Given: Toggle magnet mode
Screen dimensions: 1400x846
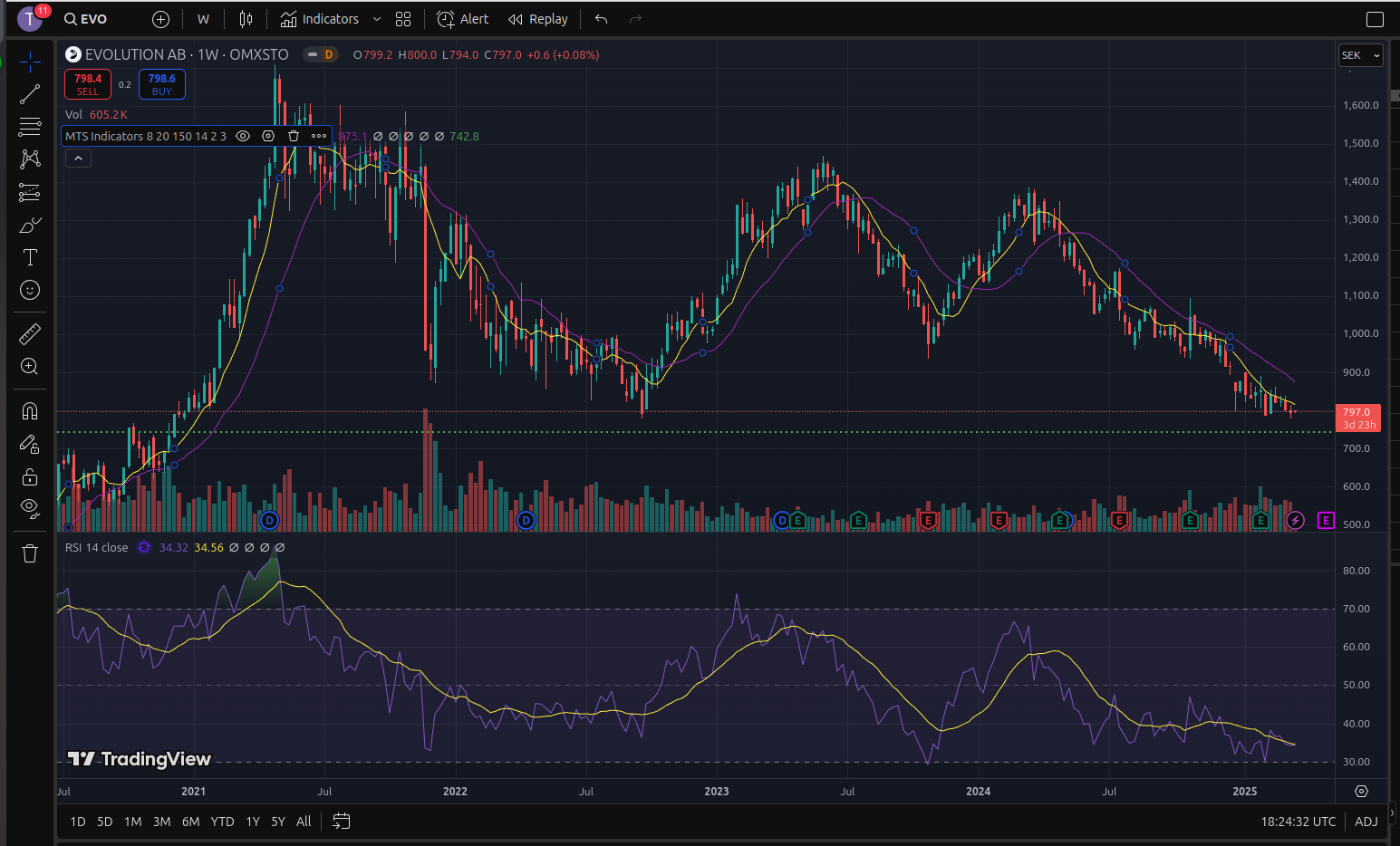Looking at the screenshot, I should click(x=30, y=411).
